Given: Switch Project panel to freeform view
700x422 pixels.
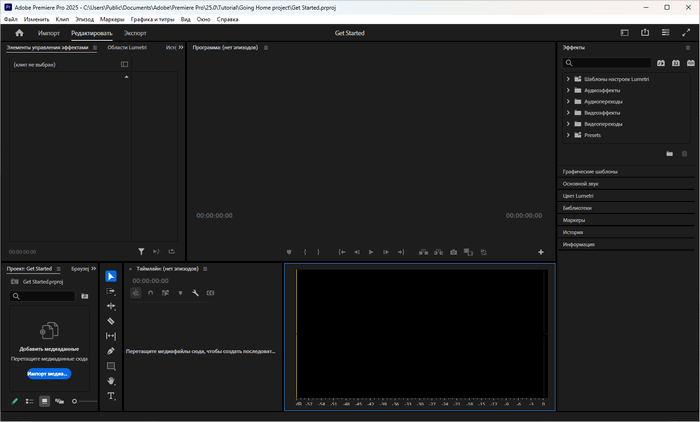Looking at the screenshot, I should point(59,401).
